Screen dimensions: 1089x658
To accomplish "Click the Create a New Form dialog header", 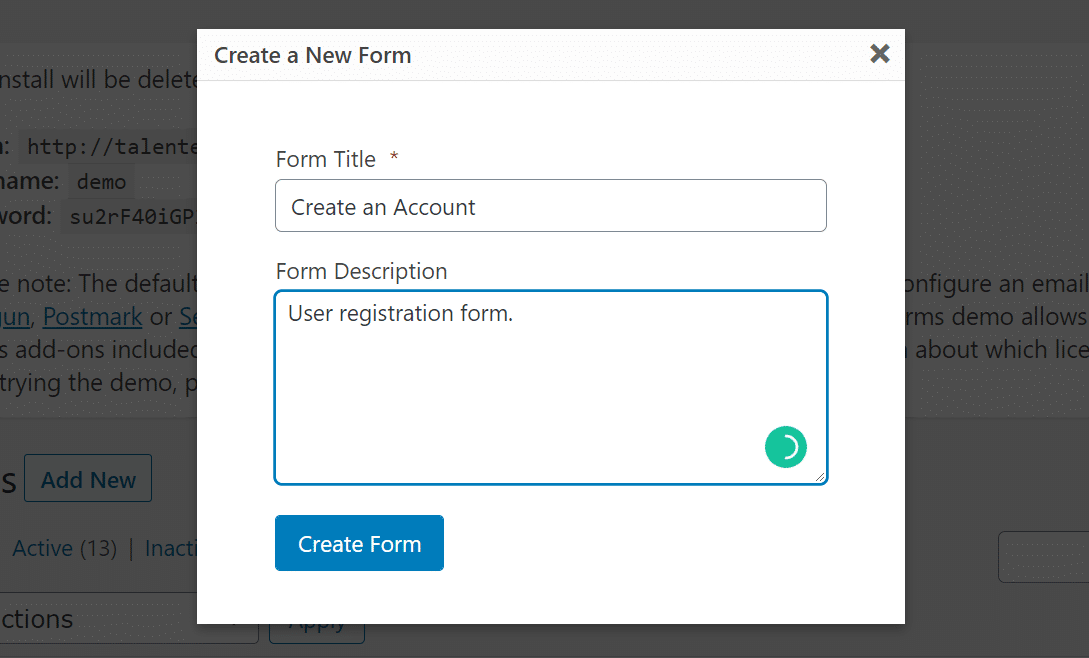I will click(x=312, y=55).
